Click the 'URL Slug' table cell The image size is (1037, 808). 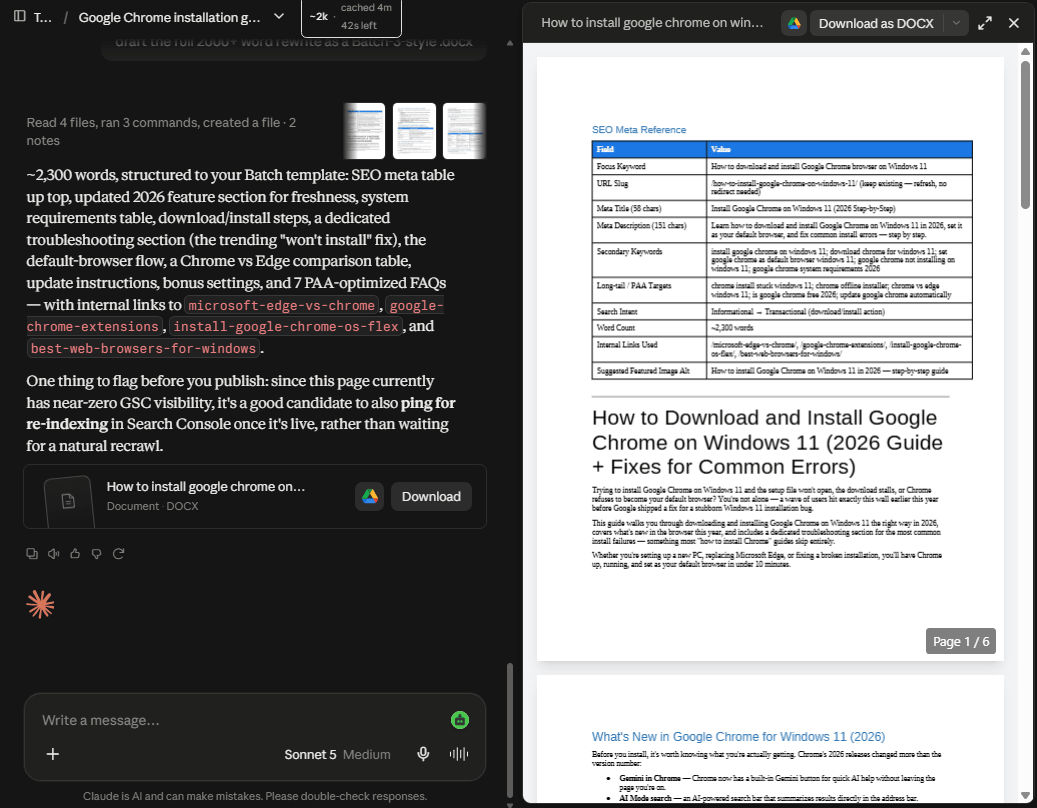pyautogui.click(x=649, y=187)
